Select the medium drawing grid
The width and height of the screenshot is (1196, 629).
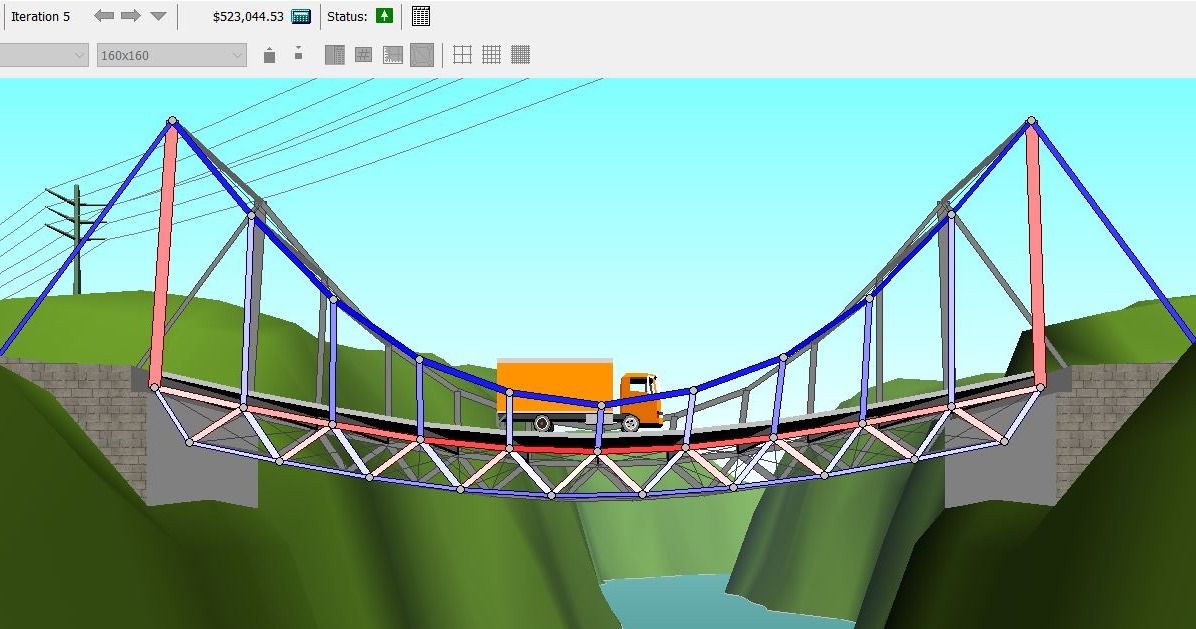(491, 55)
